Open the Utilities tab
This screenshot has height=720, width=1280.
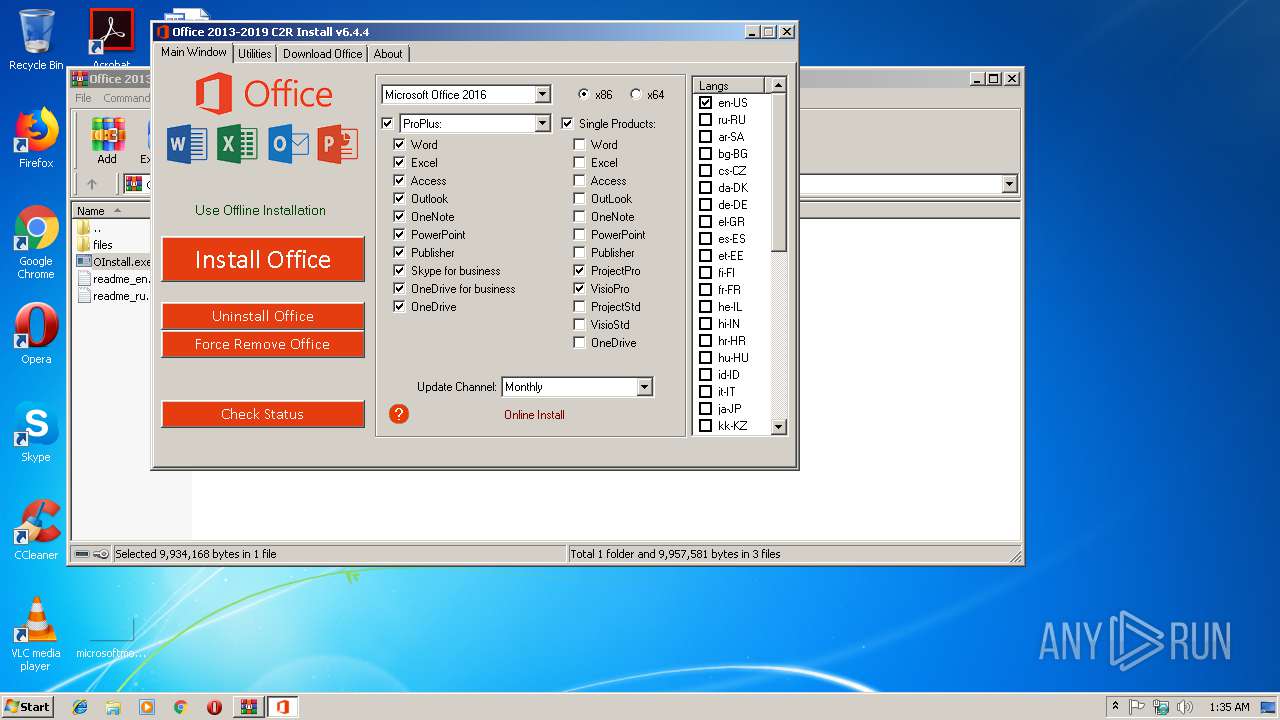(255, 54)
